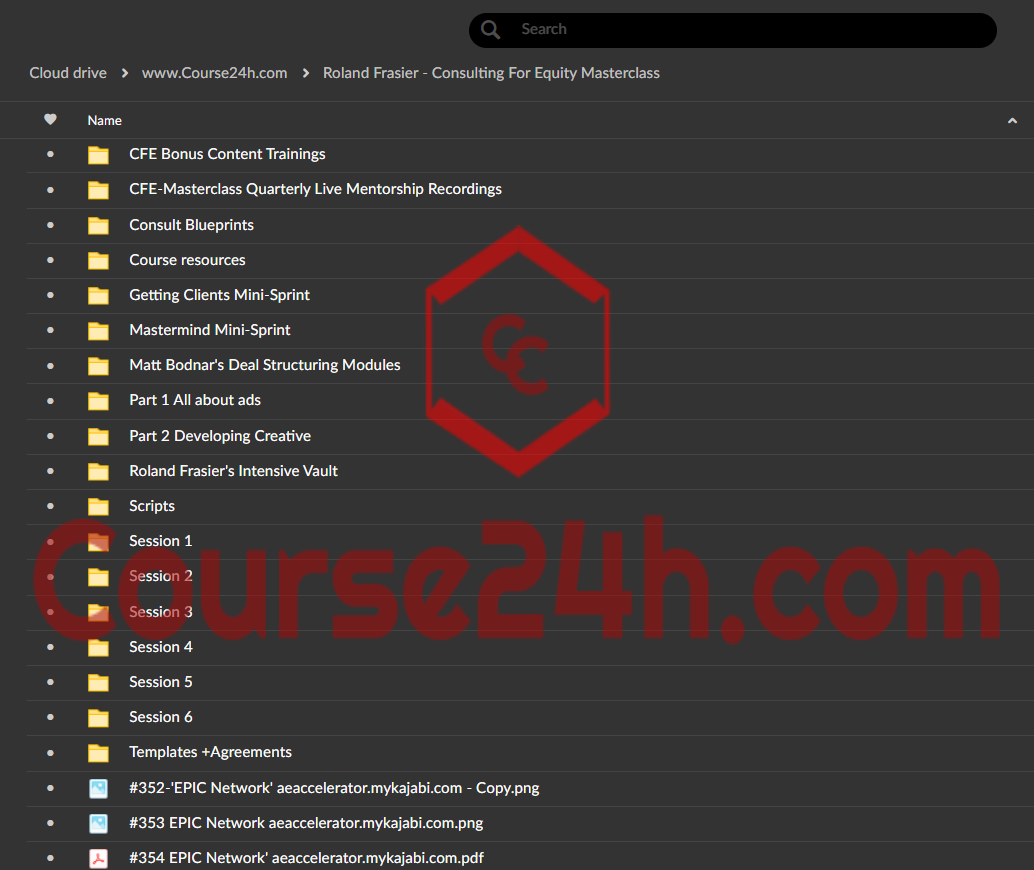Click Session 2 folder icon
Screen dimensions: 1034x870
click(x=98, y=577)
